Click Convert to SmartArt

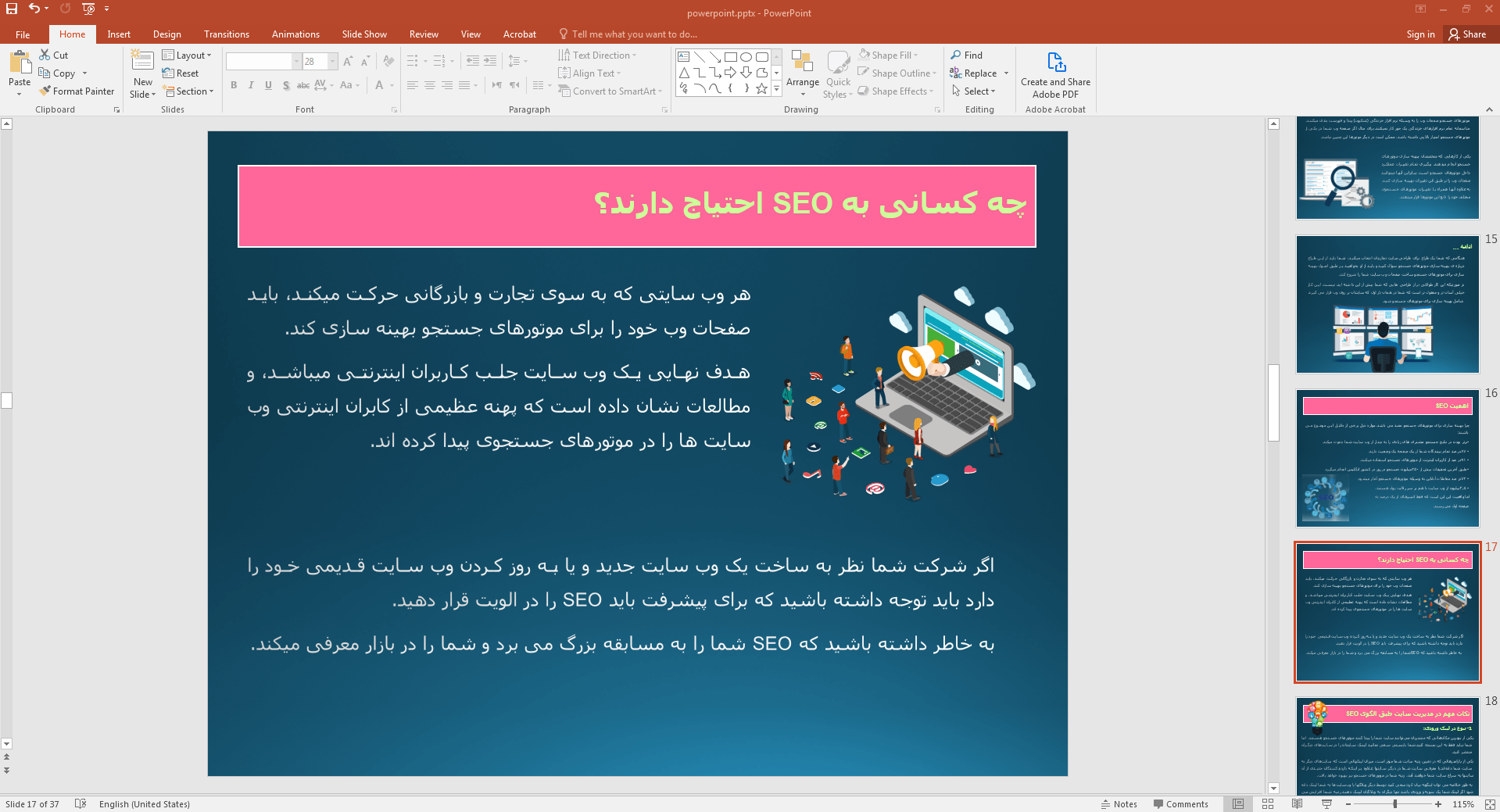(610, 91)
